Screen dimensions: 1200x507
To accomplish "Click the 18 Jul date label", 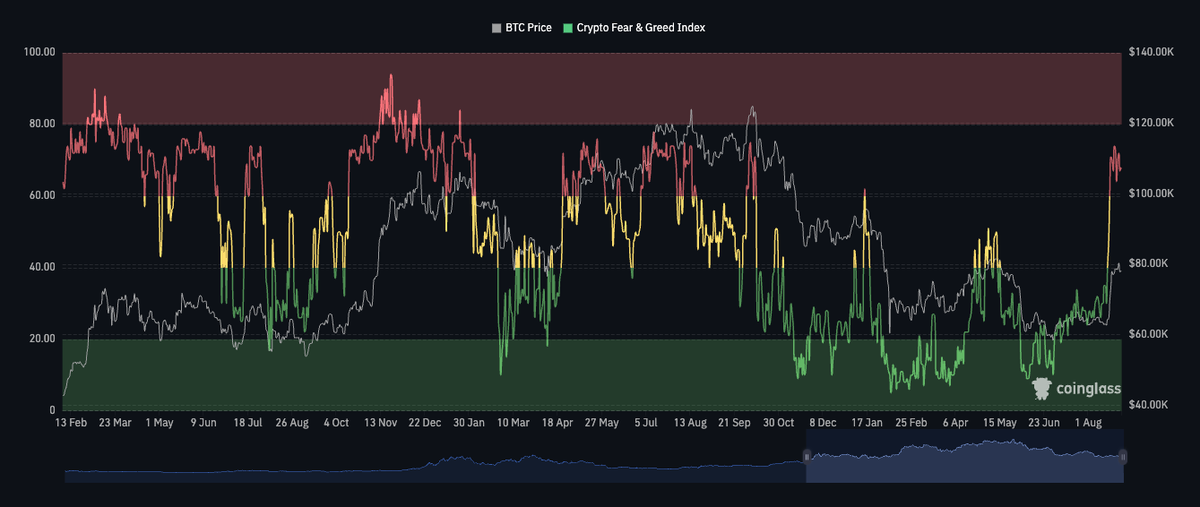I will click(x=247, y=423).
